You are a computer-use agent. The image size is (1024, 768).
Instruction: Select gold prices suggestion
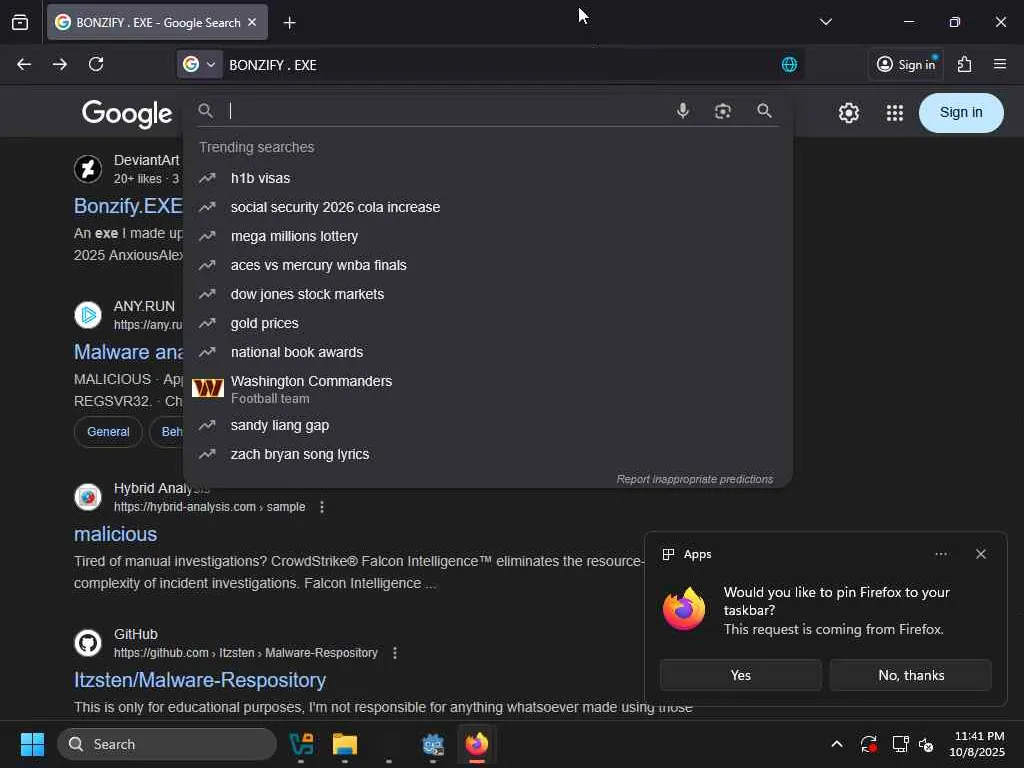(x=488, y=323)
